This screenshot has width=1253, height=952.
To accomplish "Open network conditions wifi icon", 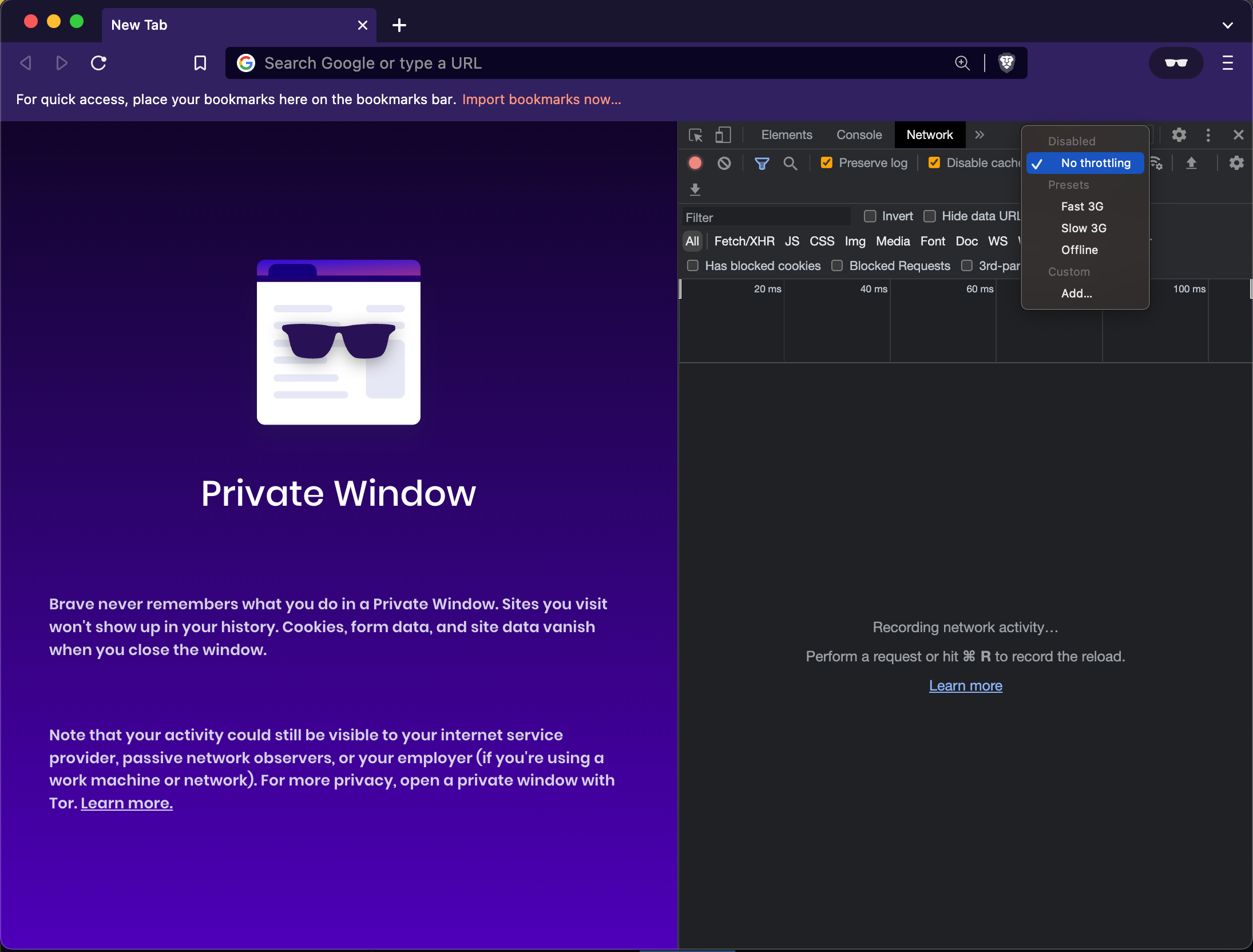I will pyautogui.click(x=1156, y=164).
